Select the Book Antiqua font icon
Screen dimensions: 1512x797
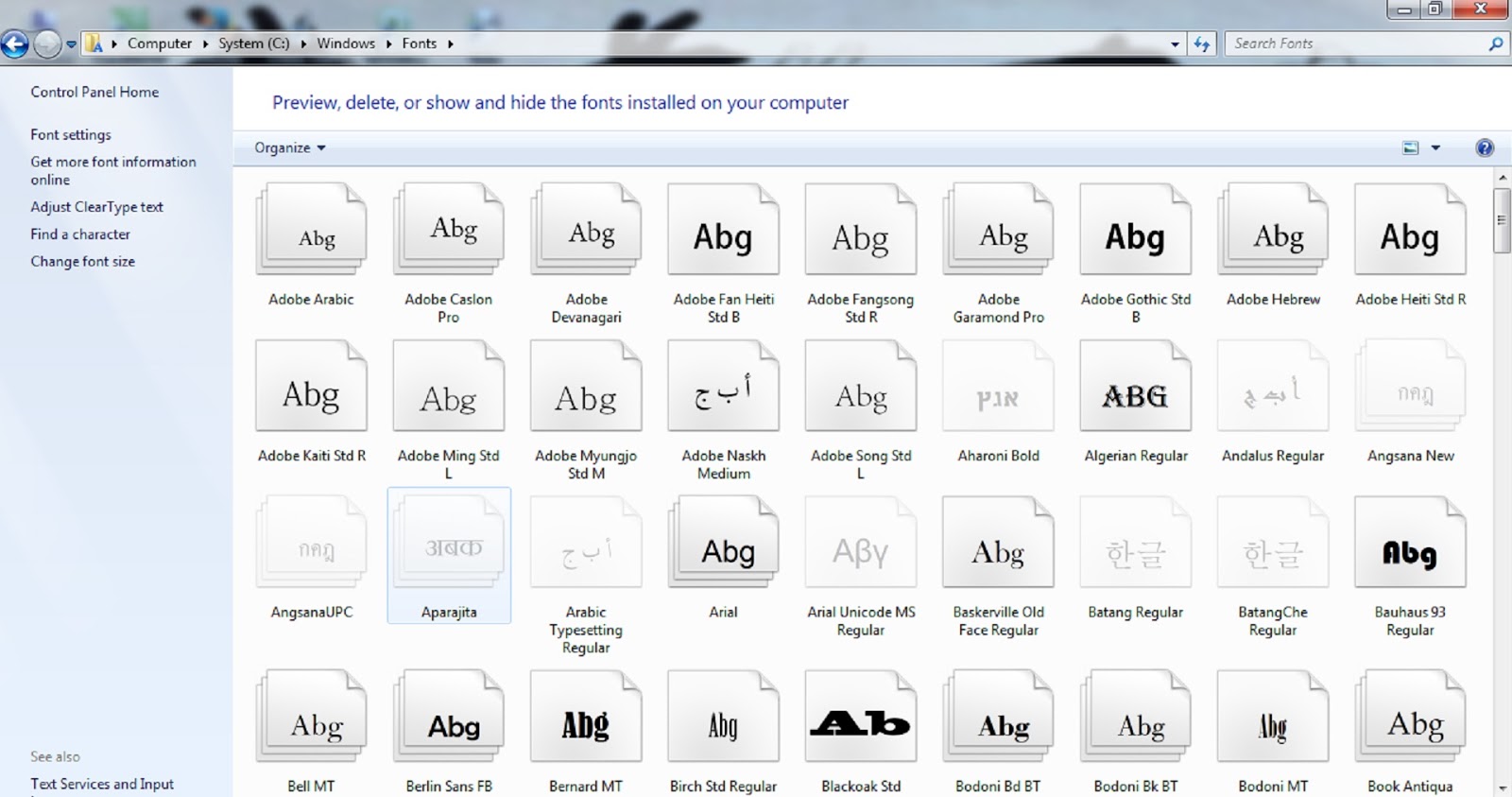1411,717
